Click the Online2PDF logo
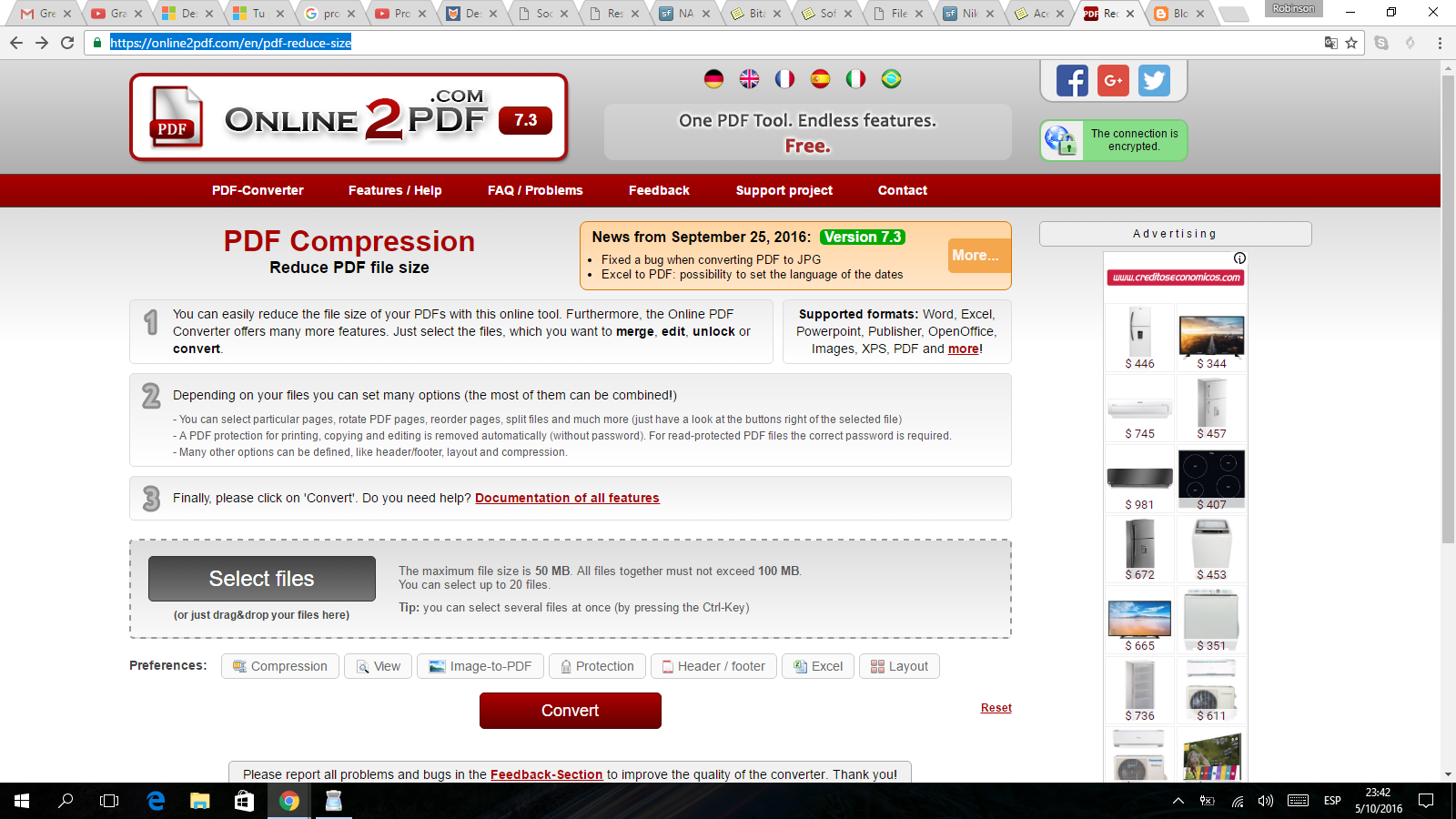1456x819 pixels. (x=349, y=117)
